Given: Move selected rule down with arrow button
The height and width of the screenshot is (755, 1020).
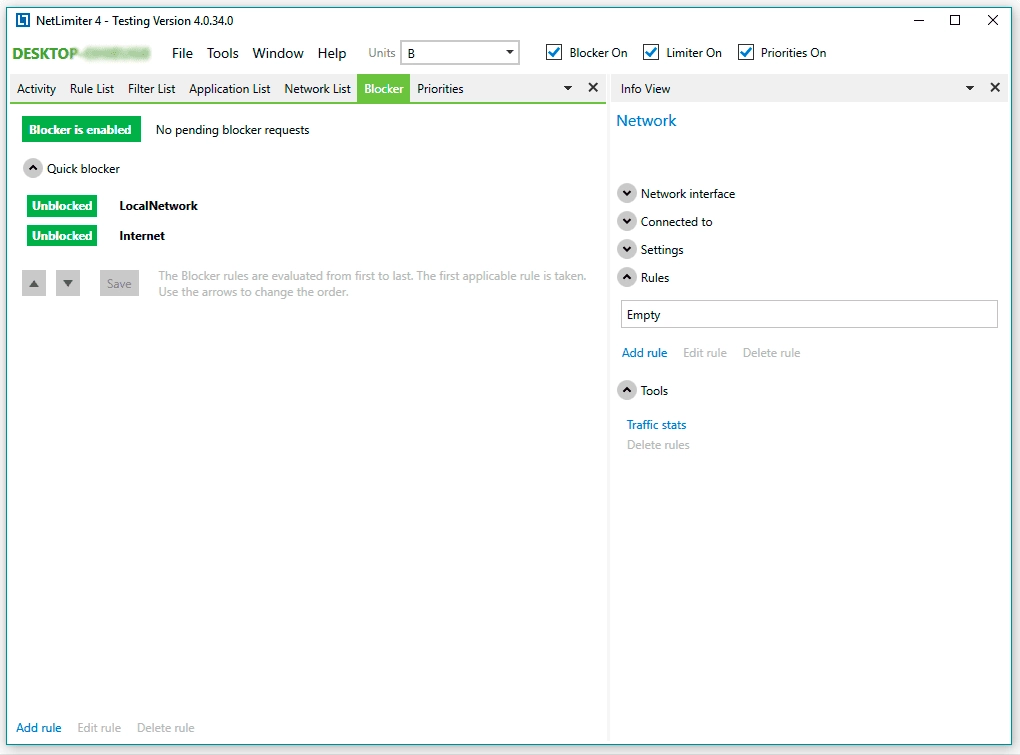Looking at the screenshot, I should point(68,284).
